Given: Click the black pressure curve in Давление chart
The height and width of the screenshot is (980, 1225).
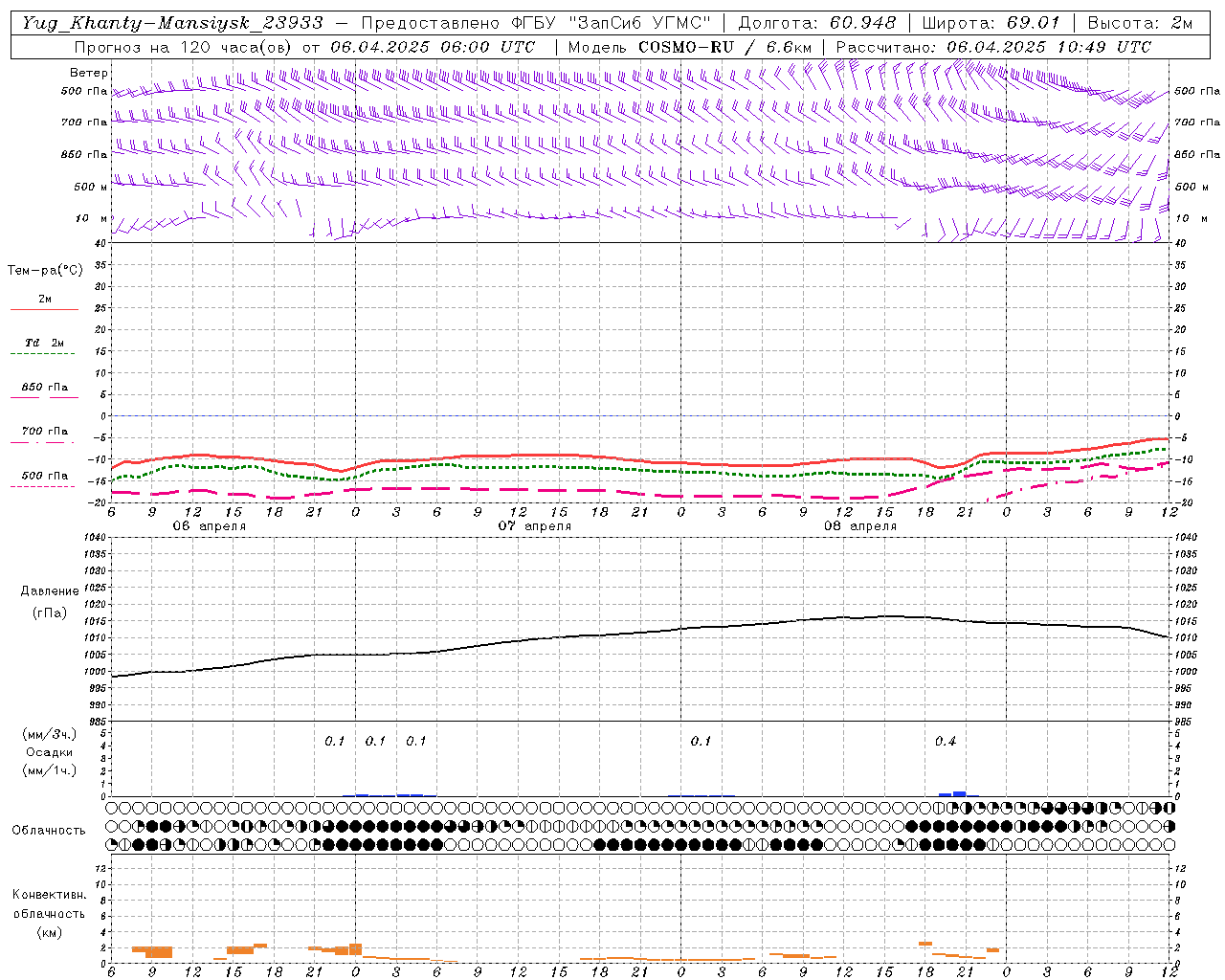Looking at the screenshot, I should click(x=641, y=632).
